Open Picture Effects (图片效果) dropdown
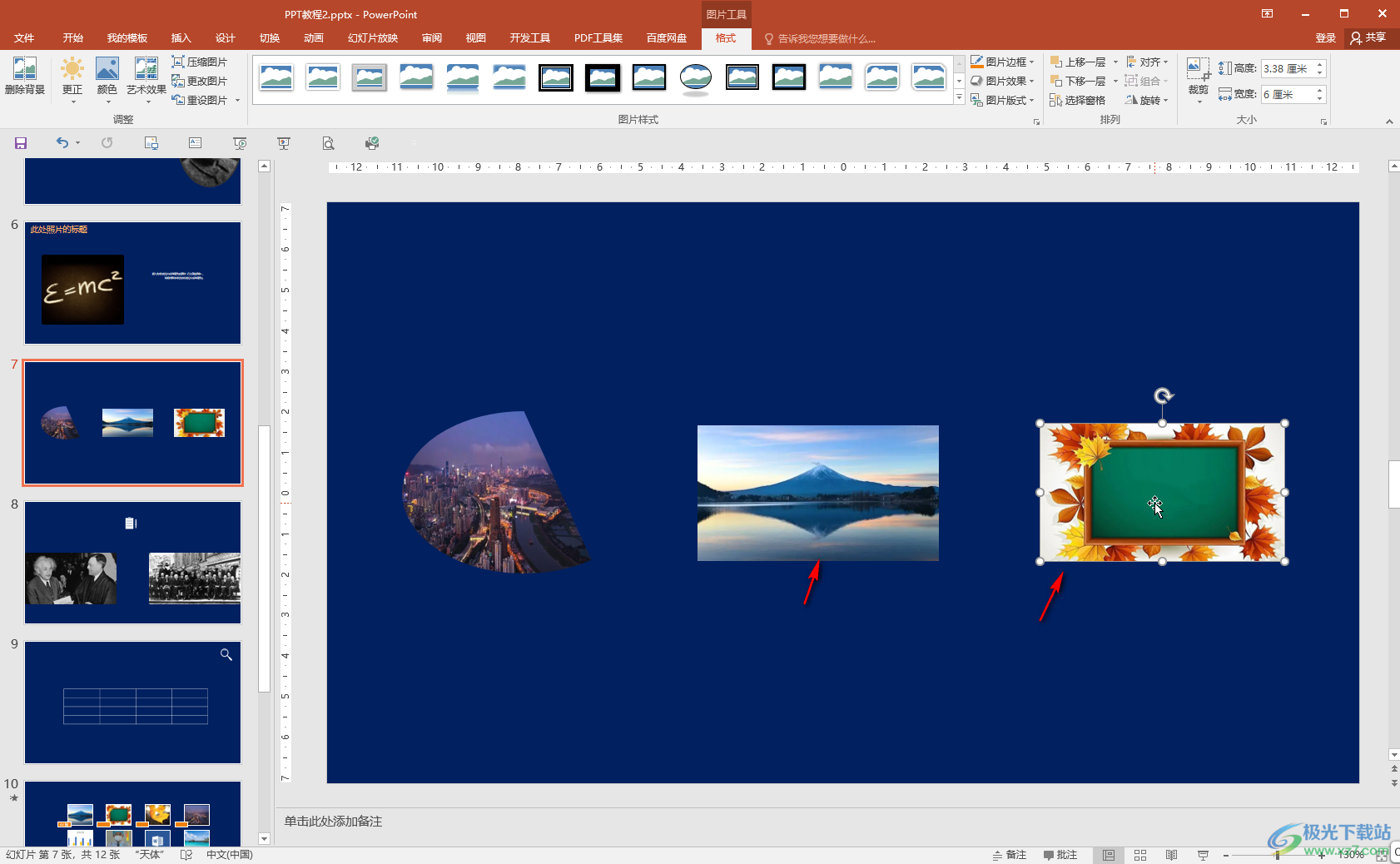This screenshot has width=1400, height=864. point(1002,81)
